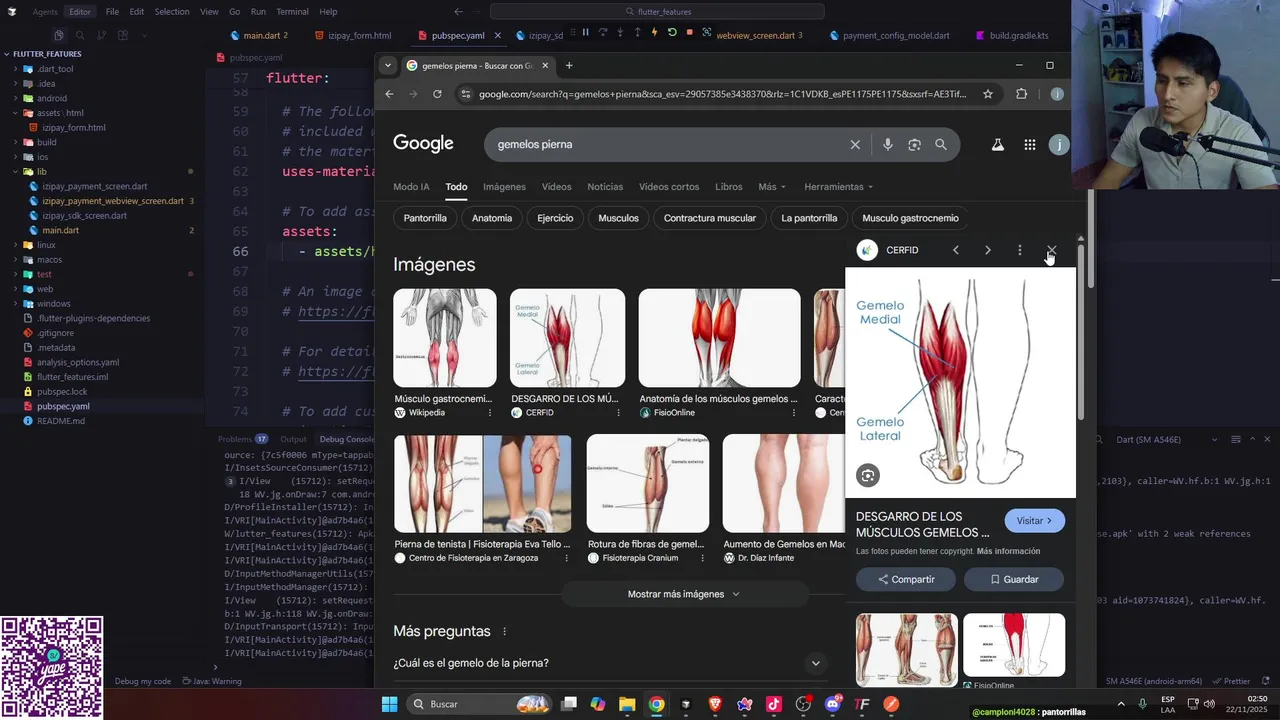Switch to Videos search tab
Screen dimensions: 1280x720
(556, 187)
